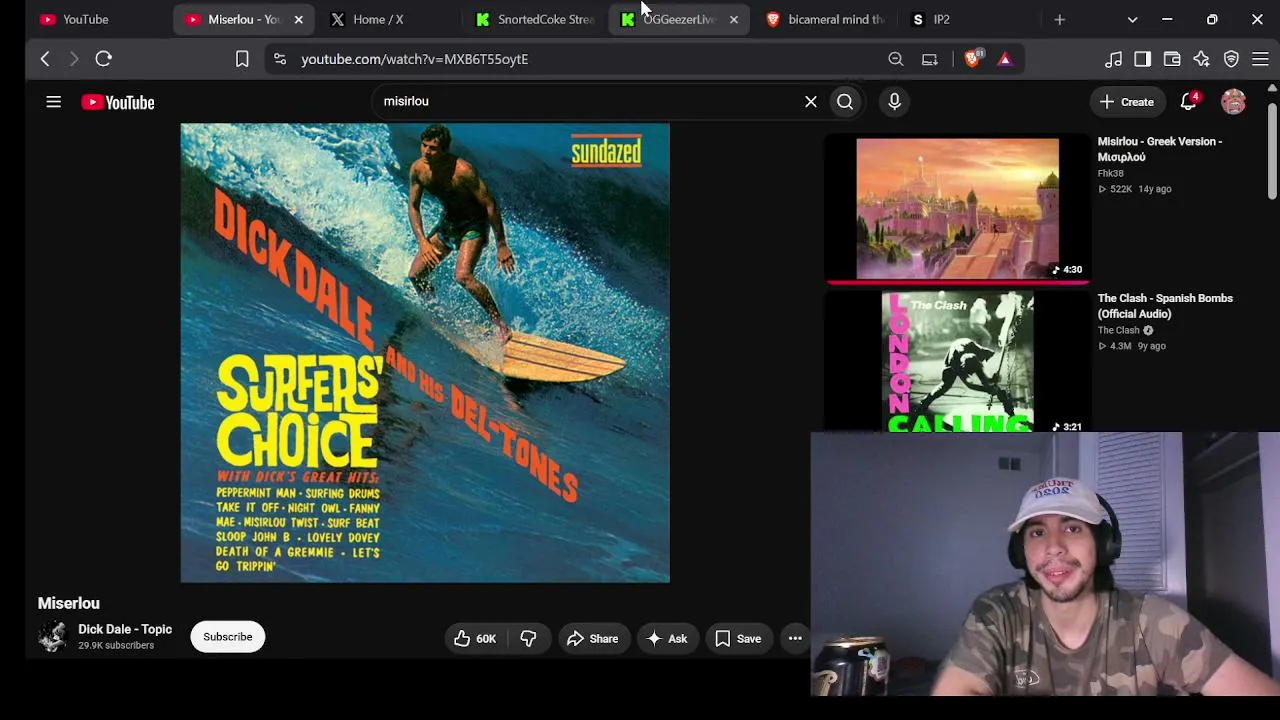Click the Create button
1280x720 pixels.
pyautogui.click(x=1127, y=102)
